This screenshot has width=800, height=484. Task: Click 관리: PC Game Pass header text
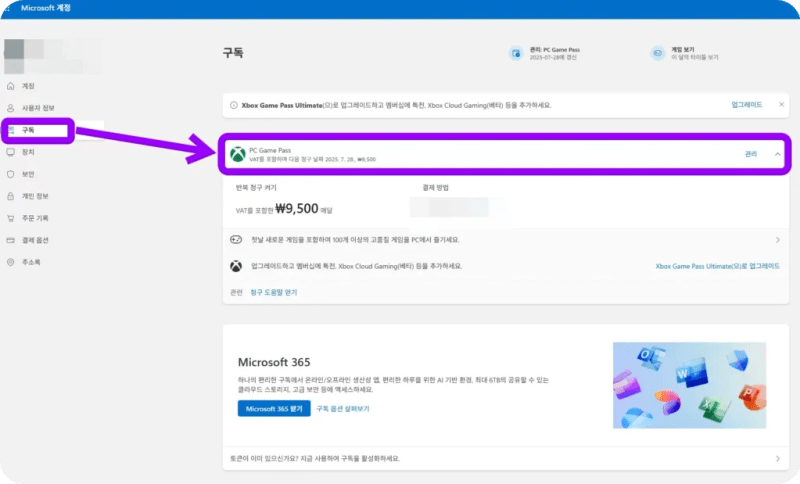pyautogui.click(x=555, y=50)
